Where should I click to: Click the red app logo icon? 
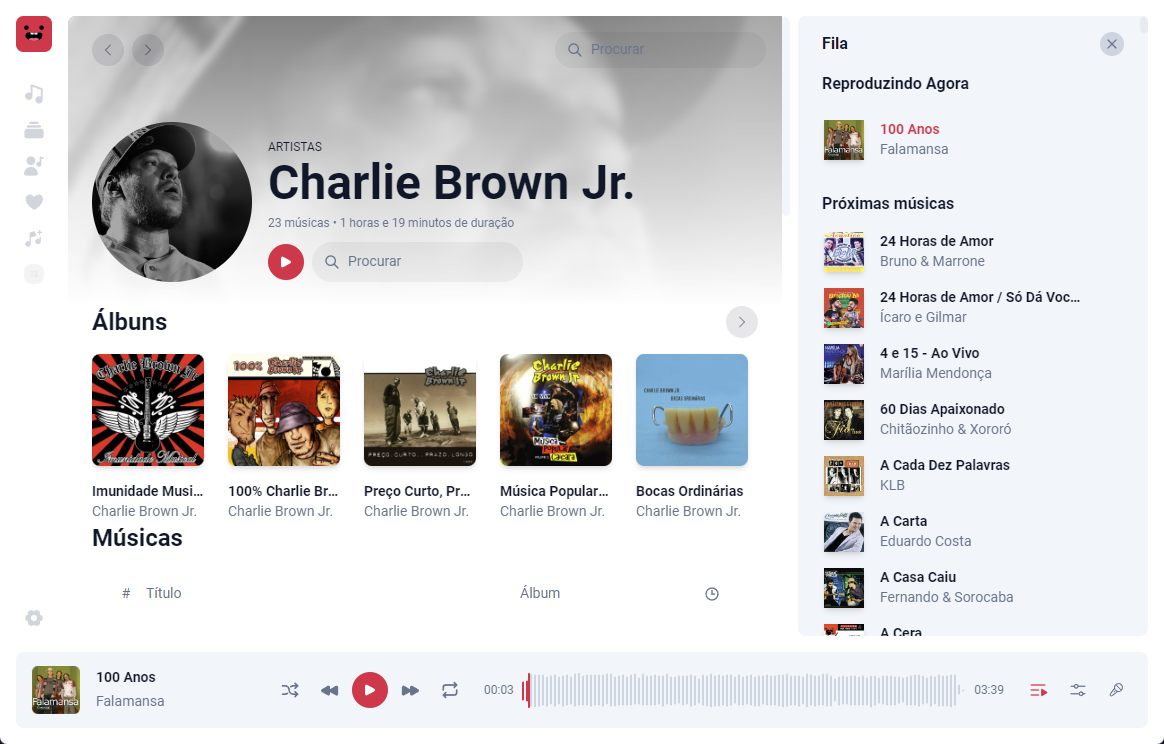pyautogui.click(x=34, y=34)
